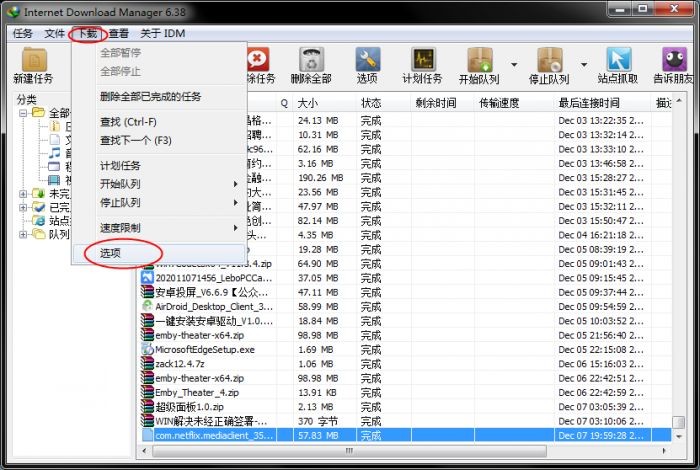Choose 查找 (Ctrl-F) menu entry

coord(159,122)
